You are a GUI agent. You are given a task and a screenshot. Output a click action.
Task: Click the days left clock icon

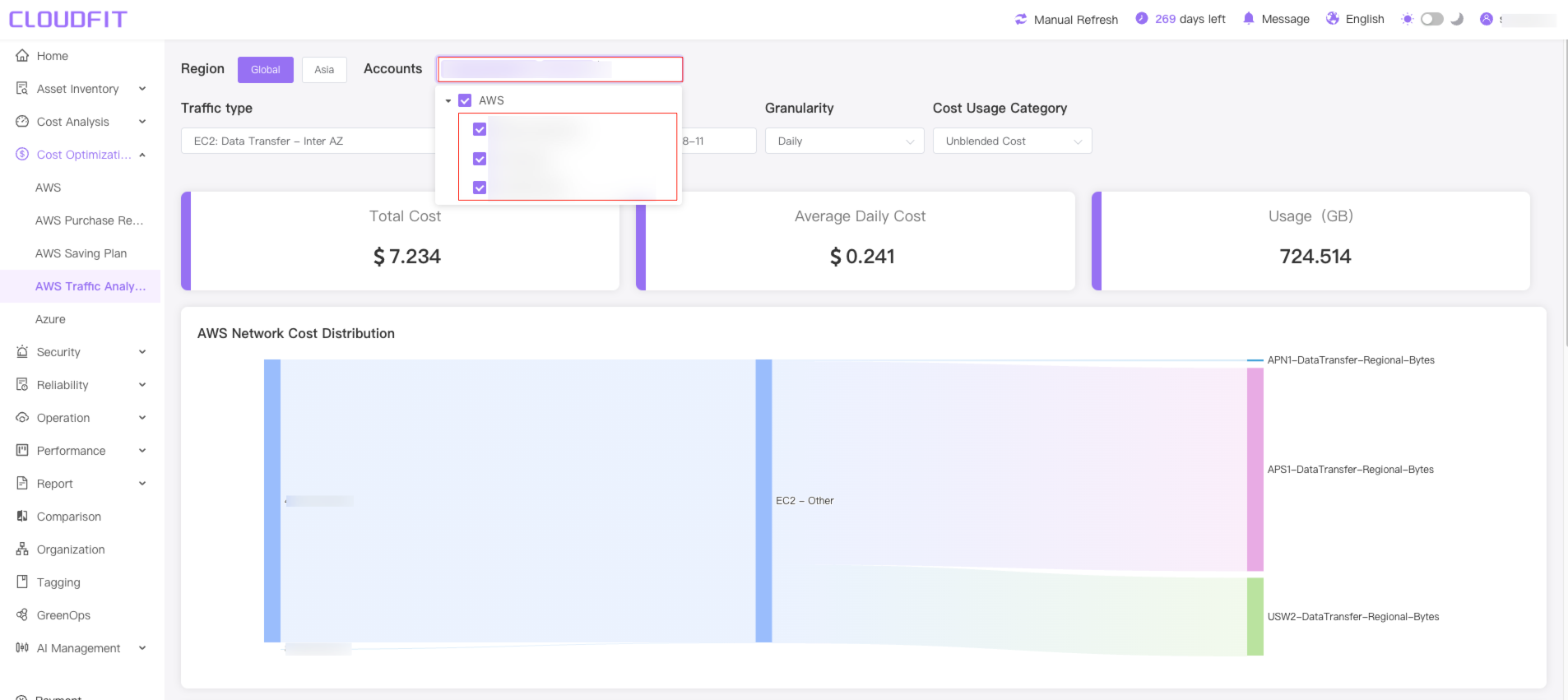[1142, 18]
